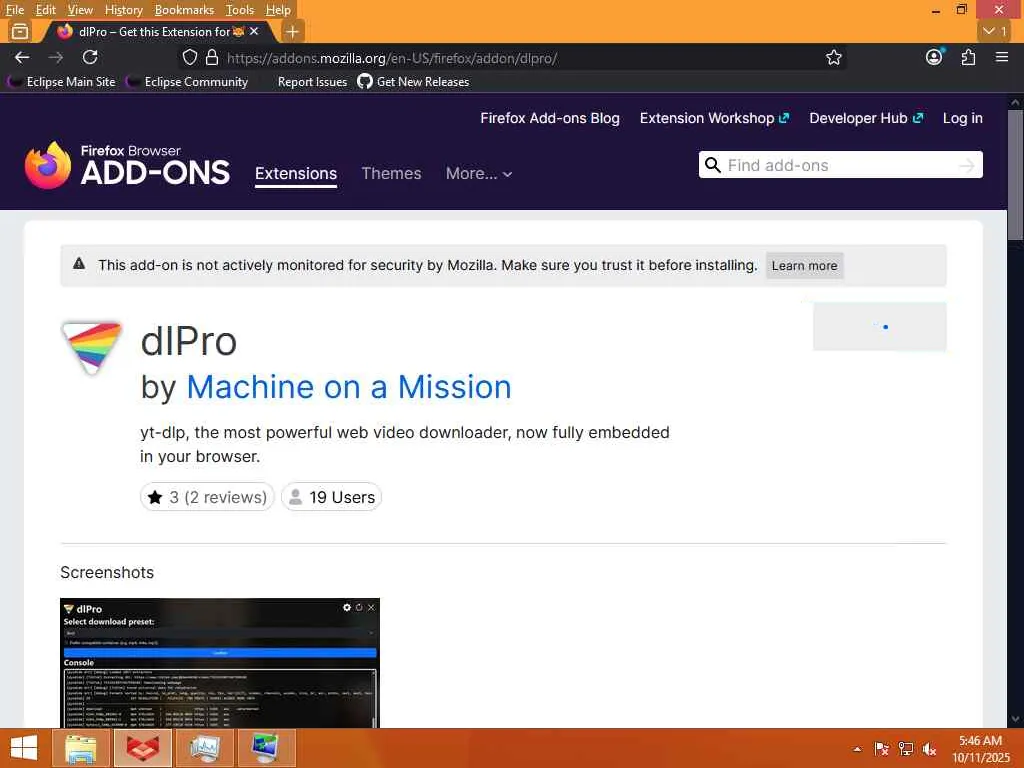1024x768 pixels.
Task: Click the loading install button placeholder
Action: (880, 327)
